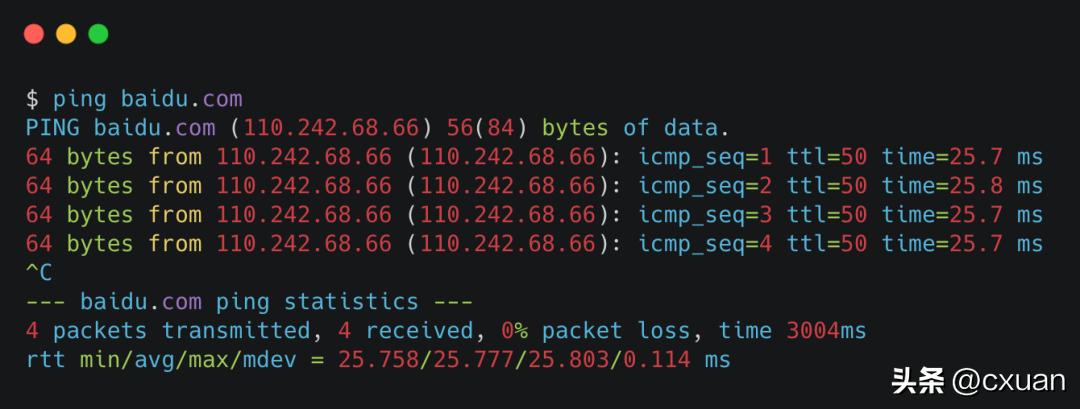The image size is (1080, 409).
Task: Click the "3004ms" total time value
Action: pyautogui.click(x=826, y=330)
